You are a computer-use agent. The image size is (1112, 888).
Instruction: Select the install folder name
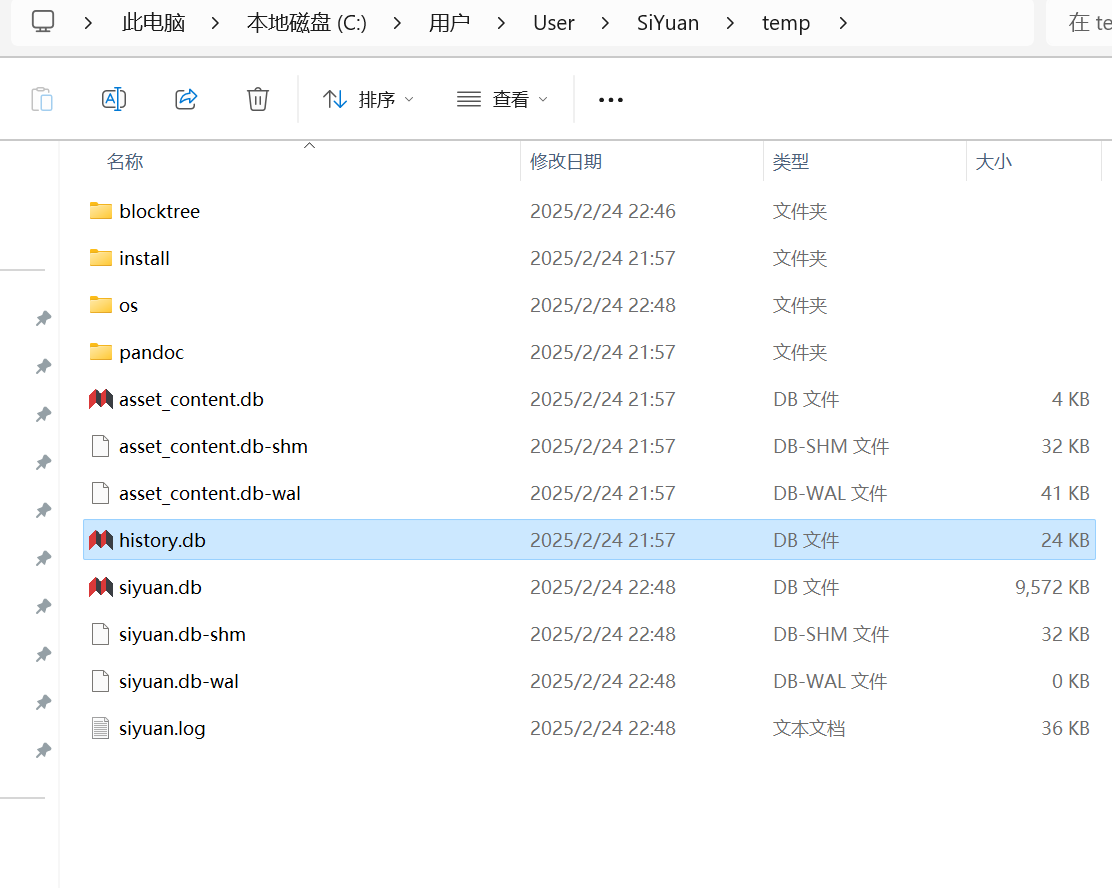tap(144, 258)
